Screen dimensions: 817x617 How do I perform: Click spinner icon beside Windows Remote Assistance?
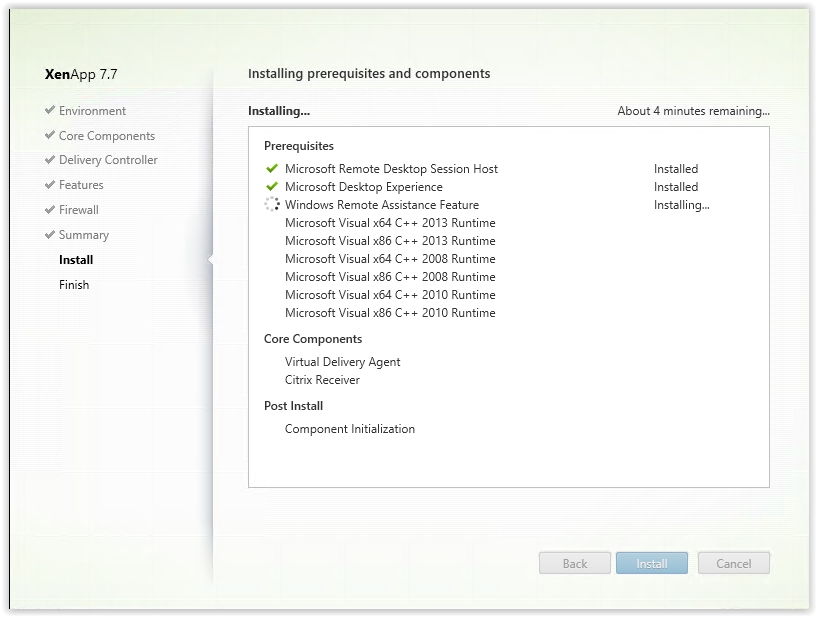272,204
